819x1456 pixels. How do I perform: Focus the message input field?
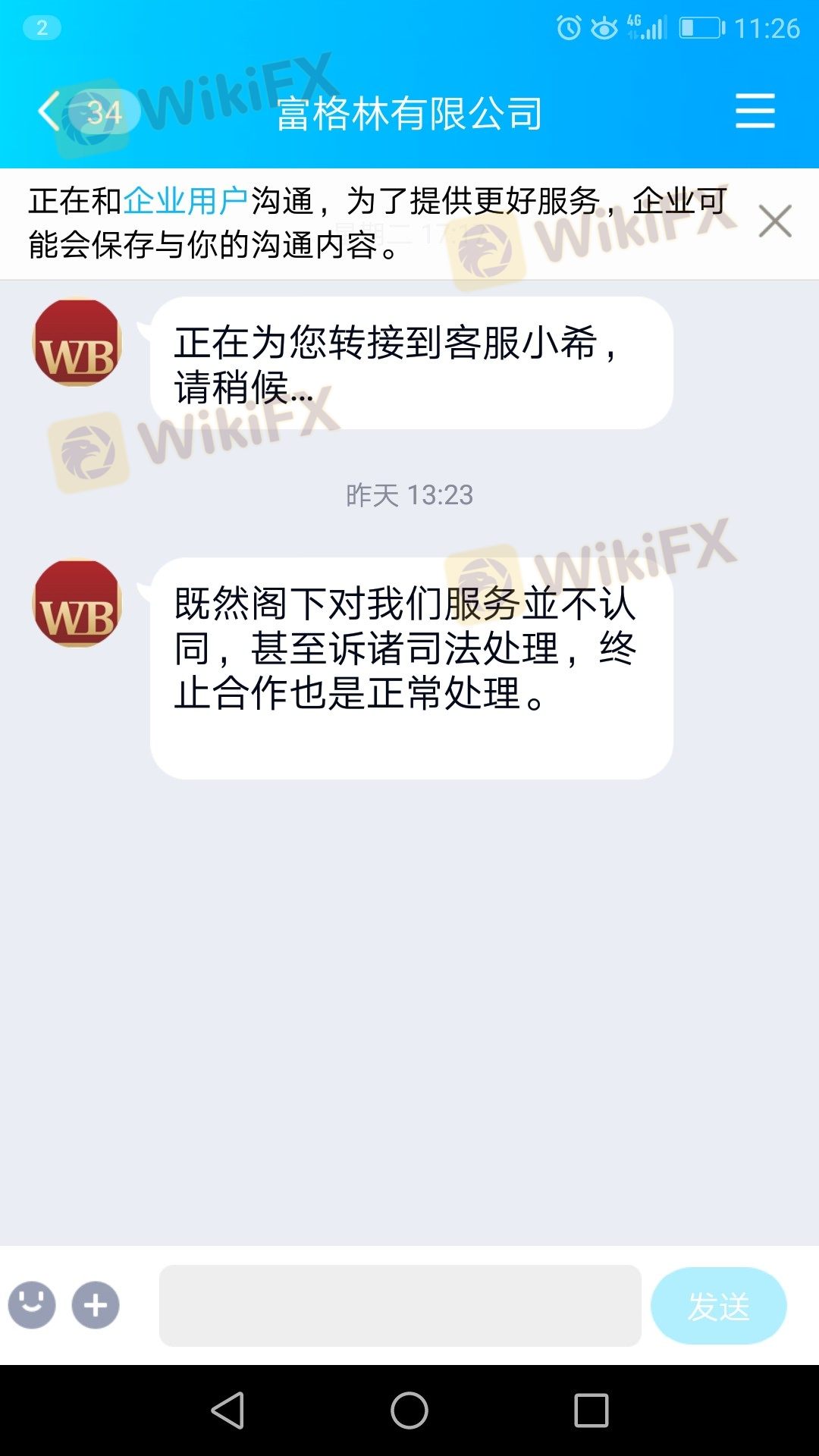click(400, 1305)
